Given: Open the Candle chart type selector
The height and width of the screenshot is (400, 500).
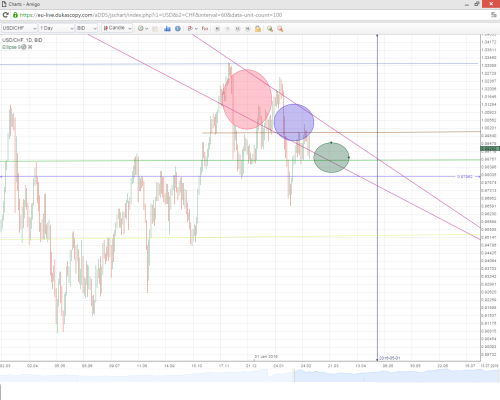Looking at the screenshot, I should pyautogui.click(x=117, y=28).
